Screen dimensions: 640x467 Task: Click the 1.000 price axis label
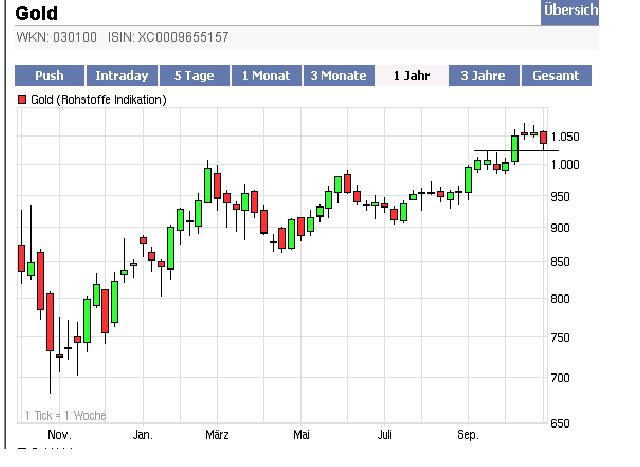pos(565,165)
